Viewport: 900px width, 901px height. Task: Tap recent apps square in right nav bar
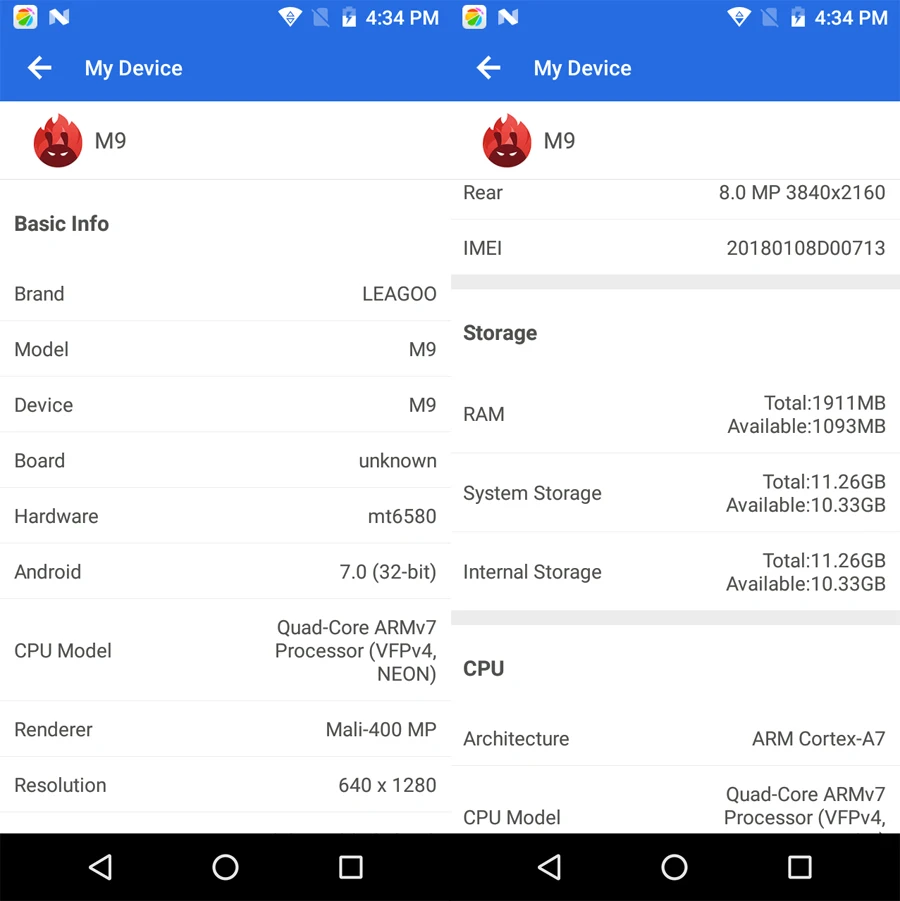click(x=799, y=867)
